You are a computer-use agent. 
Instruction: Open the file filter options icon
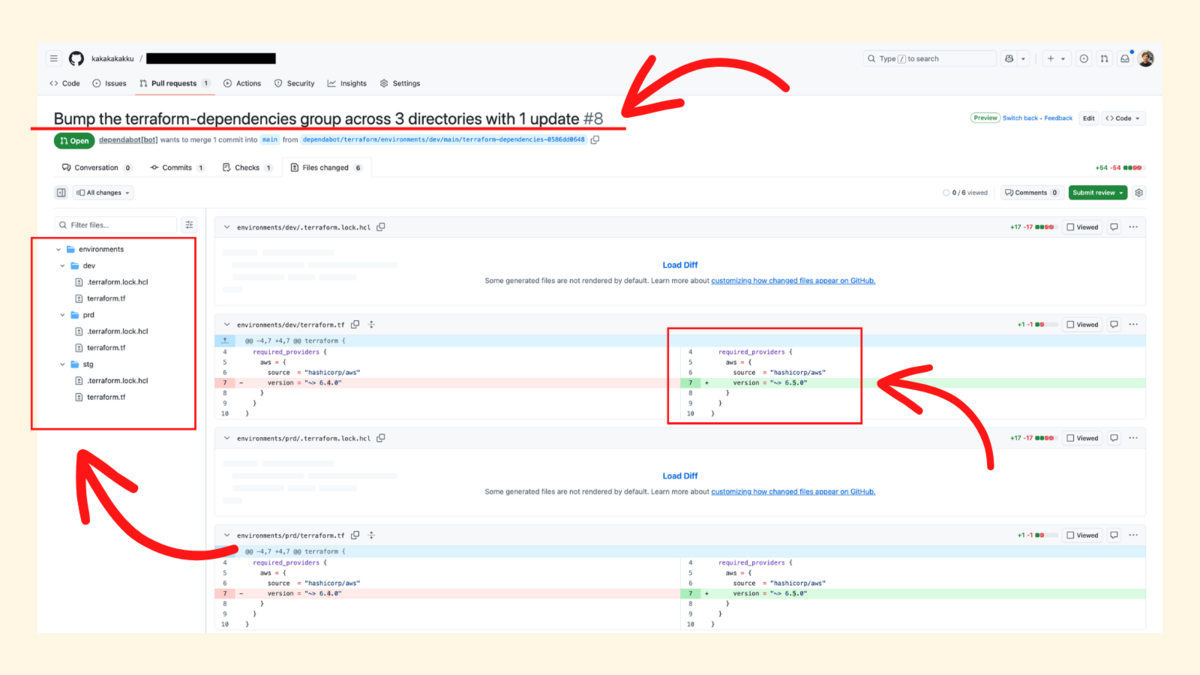(x=189, y=225)
